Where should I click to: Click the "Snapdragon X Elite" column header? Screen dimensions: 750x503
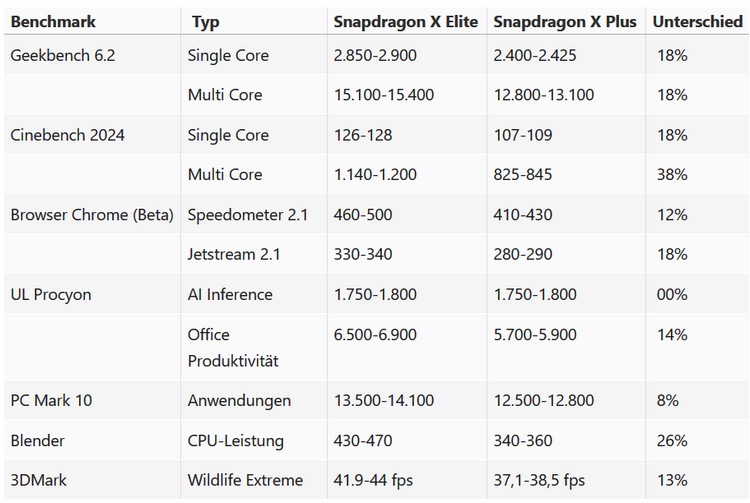coord(405,21)
